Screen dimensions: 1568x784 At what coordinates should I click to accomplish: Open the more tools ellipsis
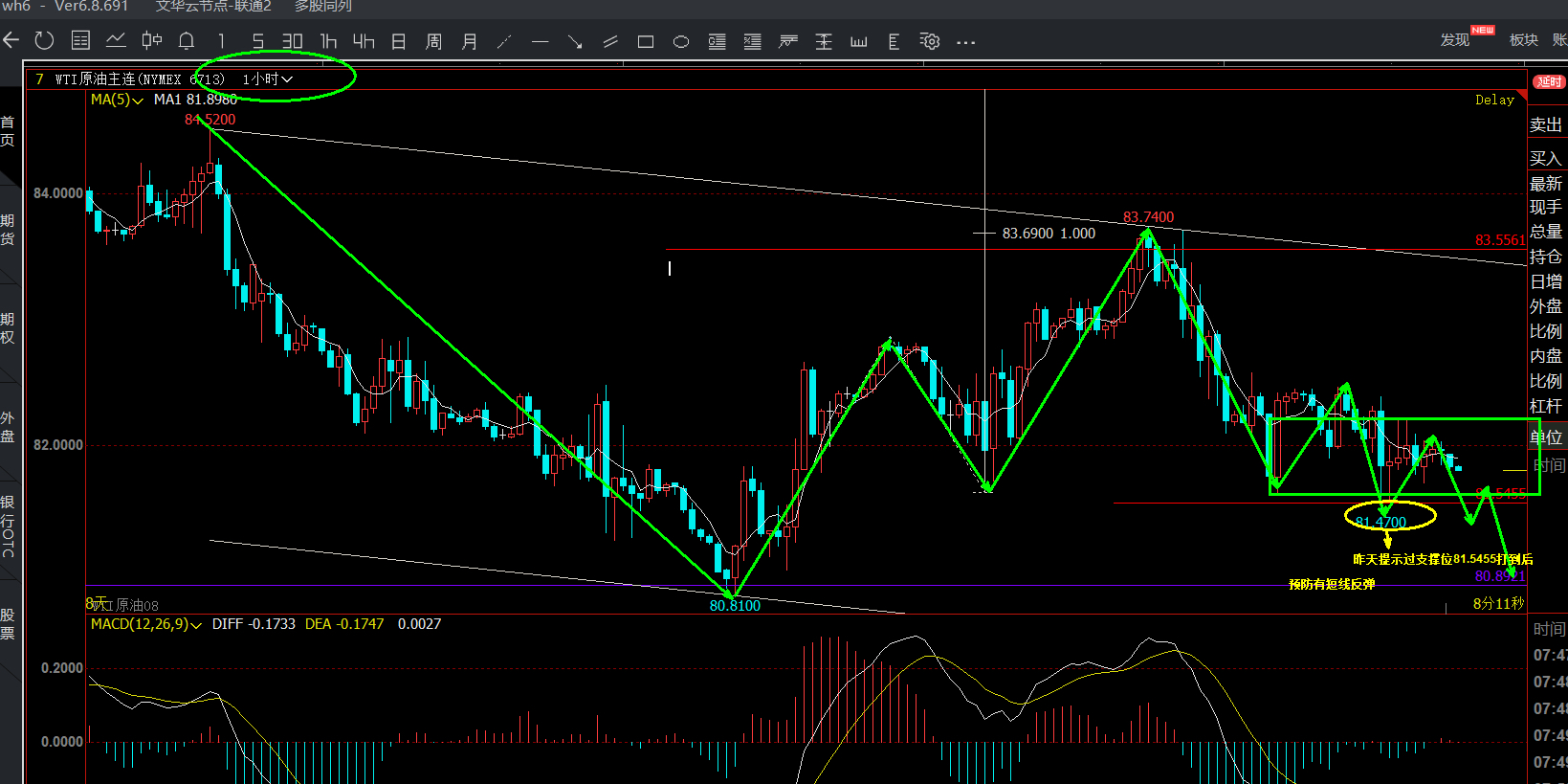(x=965, y=42)
